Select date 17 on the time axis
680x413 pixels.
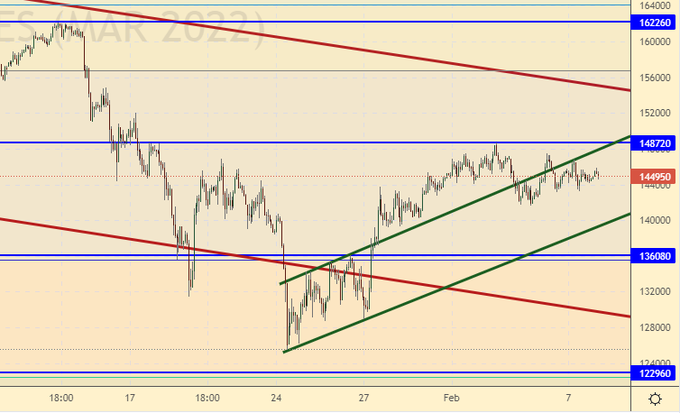click(131, 397)
